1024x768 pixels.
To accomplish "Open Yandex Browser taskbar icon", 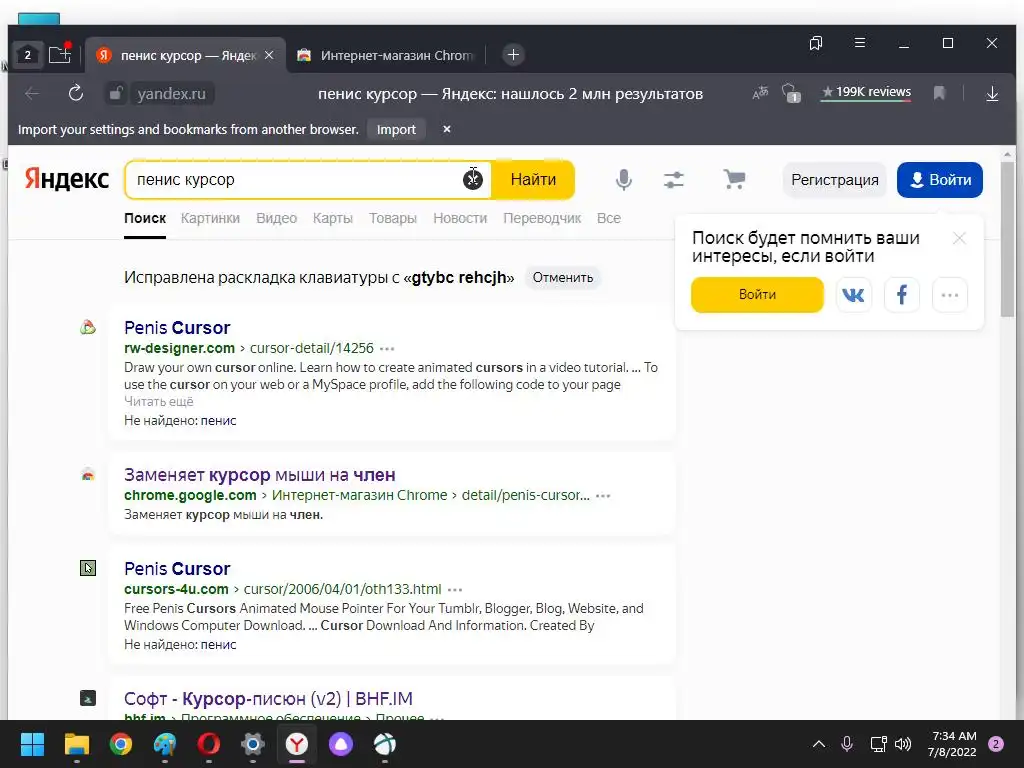I will [296, 744].
